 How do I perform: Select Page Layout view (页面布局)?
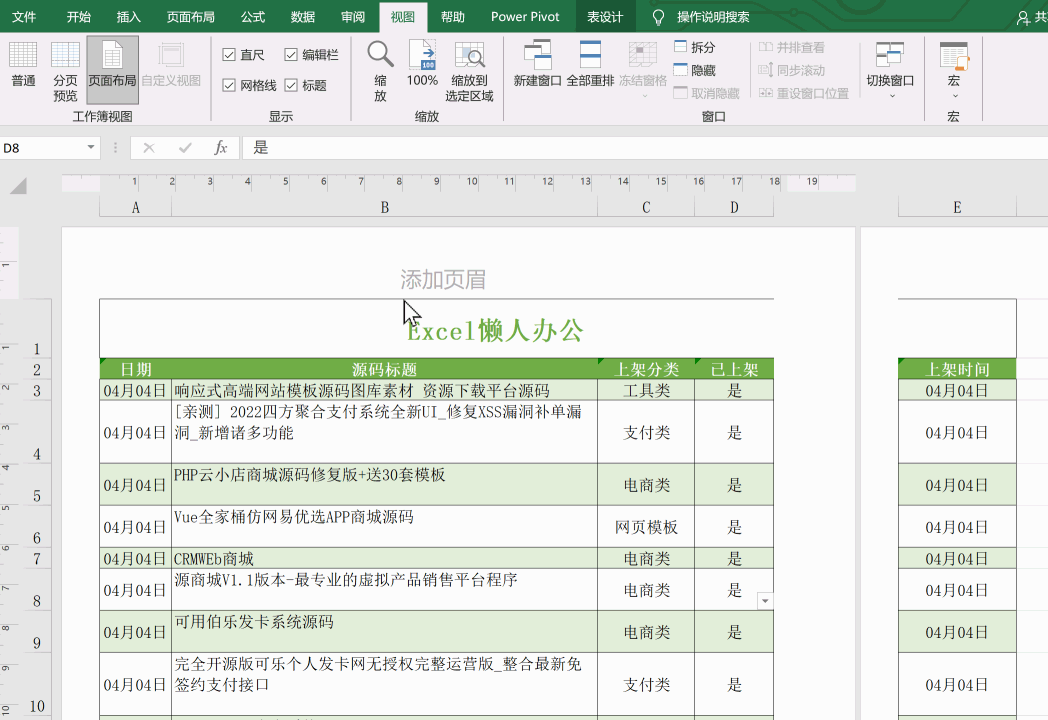pos(112,70)
